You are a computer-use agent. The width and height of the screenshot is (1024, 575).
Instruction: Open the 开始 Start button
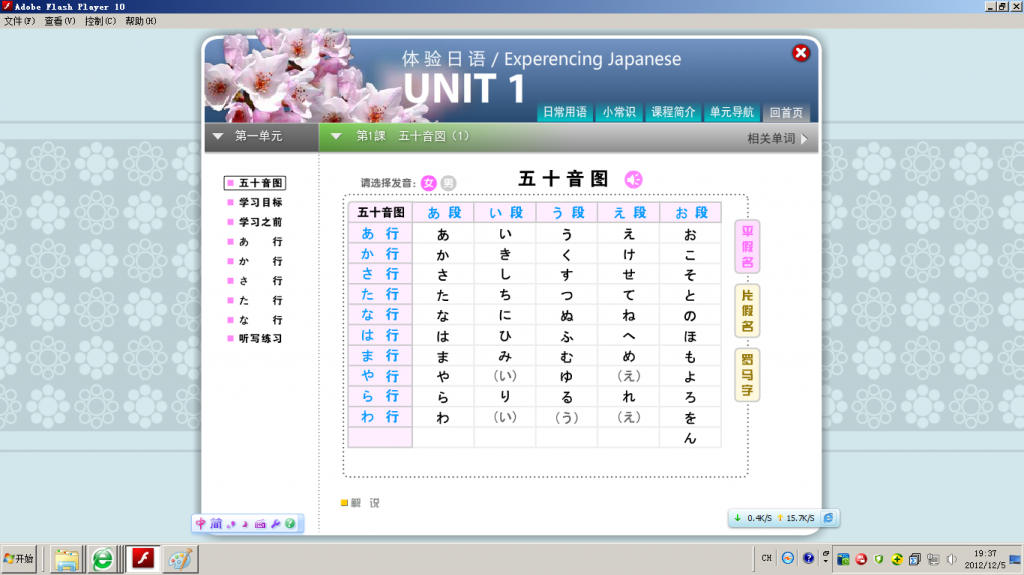(x=18, y=559)
